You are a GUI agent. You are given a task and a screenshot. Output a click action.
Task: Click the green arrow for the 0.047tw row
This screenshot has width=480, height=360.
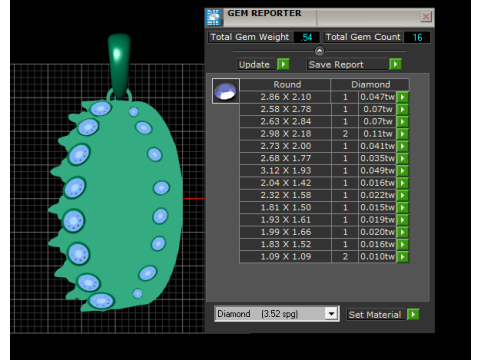(403, 97)
